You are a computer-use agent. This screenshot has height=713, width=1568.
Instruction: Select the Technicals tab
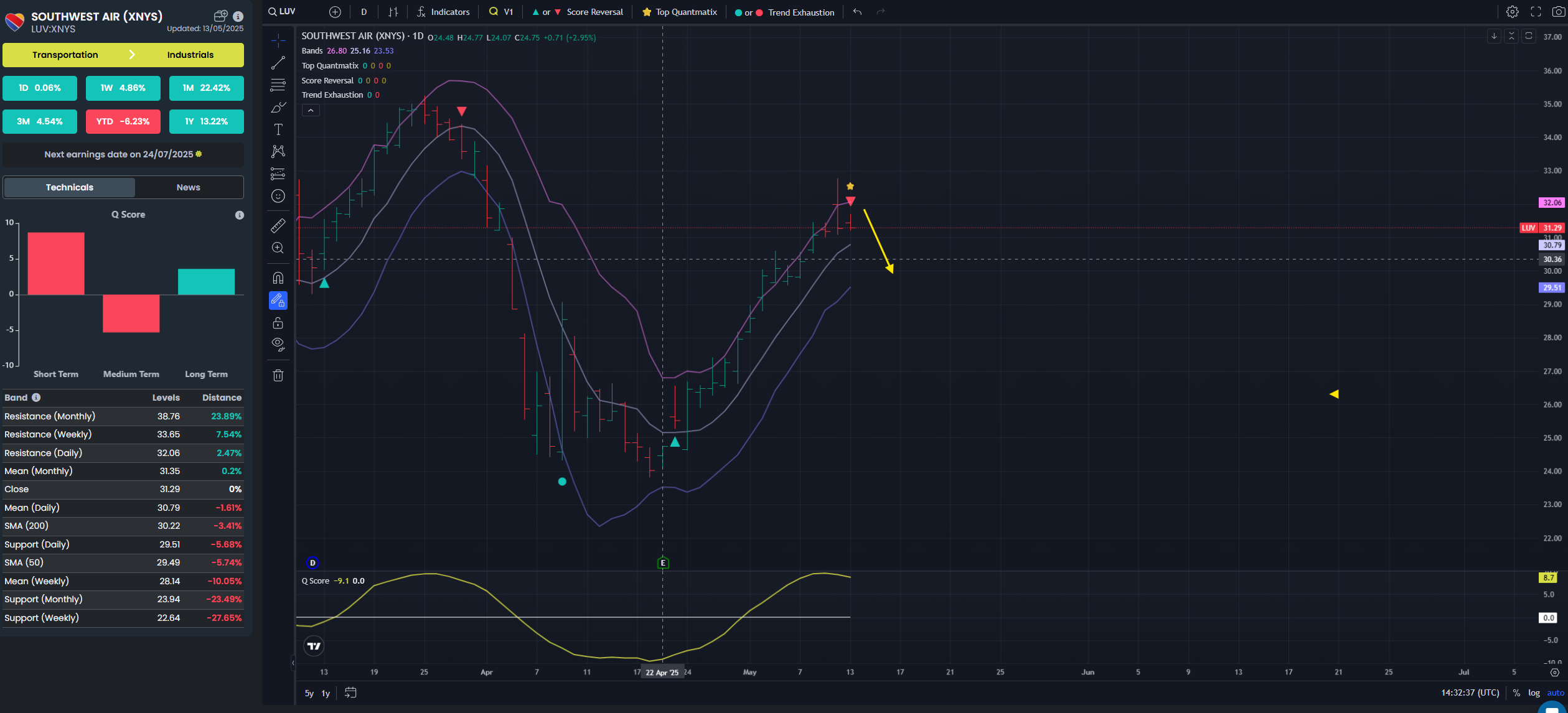click(x=69, y=187)
